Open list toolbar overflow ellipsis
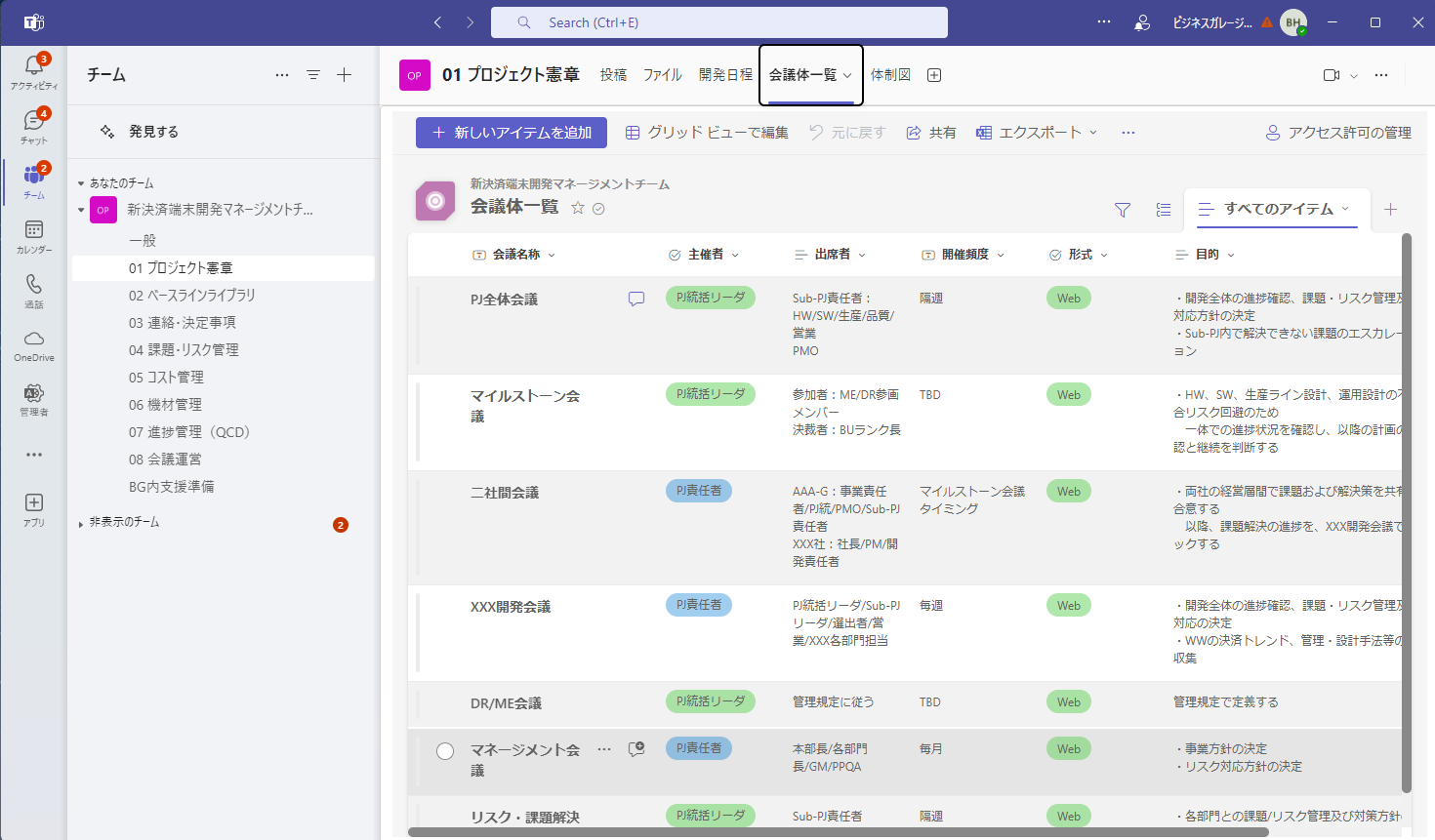Viewport: 1435px width, 840px height. [1128, 133]
